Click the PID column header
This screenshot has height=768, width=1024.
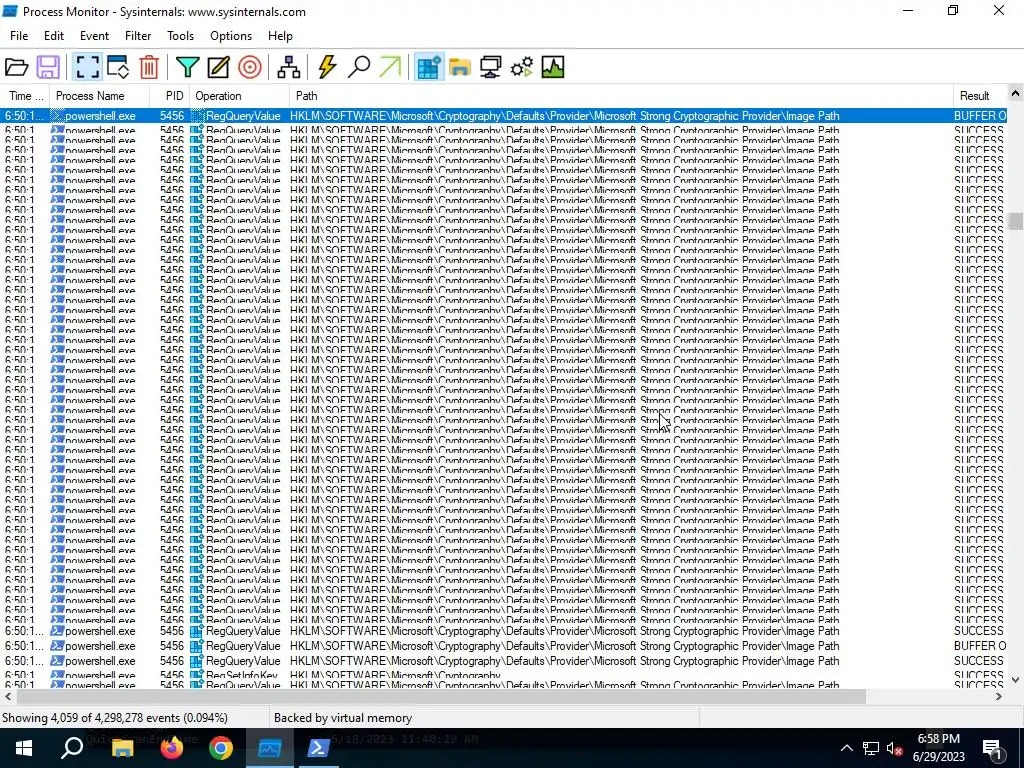170,96
